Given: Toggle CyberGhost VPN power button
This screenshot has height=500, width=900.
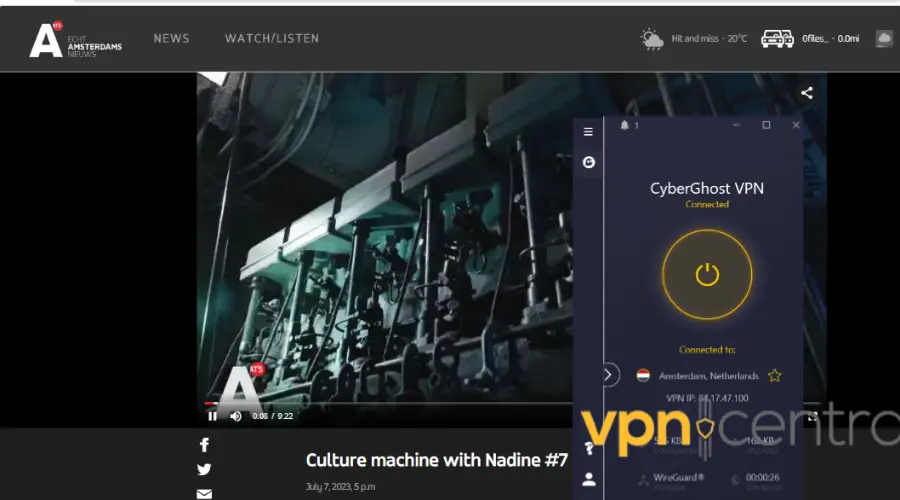Looking at the screenshot, I should (707, 274).
